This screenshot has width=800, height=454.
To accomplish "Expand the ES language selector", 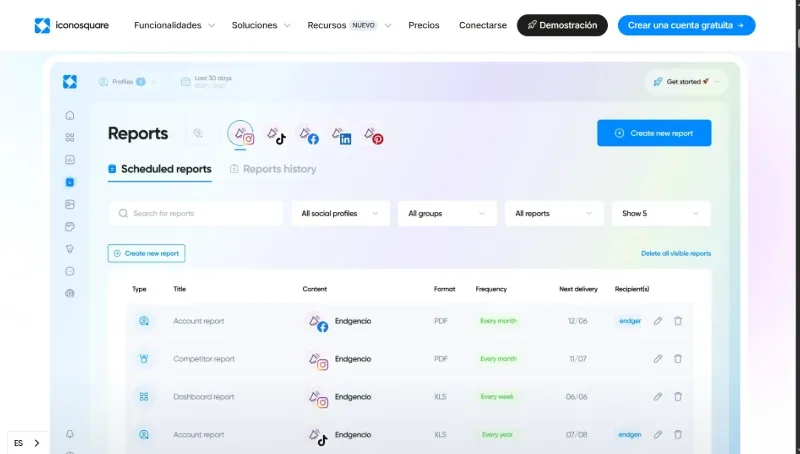I will click(x=27, y=443).
